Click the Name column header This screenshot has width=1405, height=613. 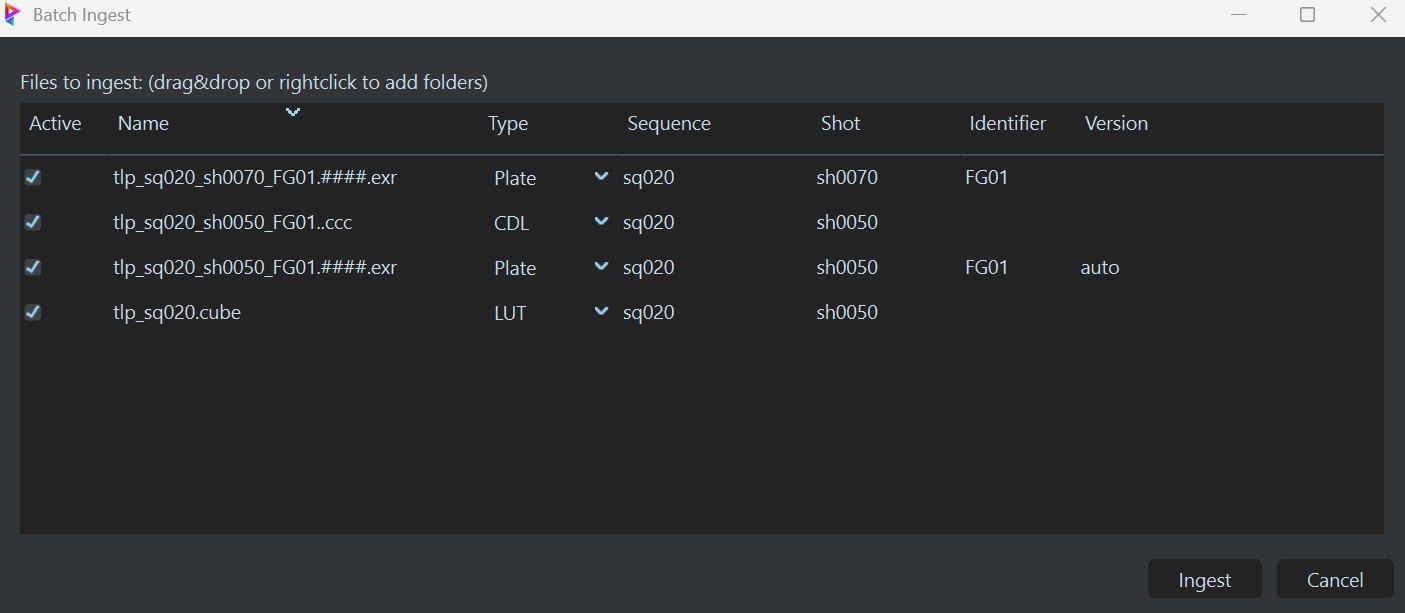point(143,123)
